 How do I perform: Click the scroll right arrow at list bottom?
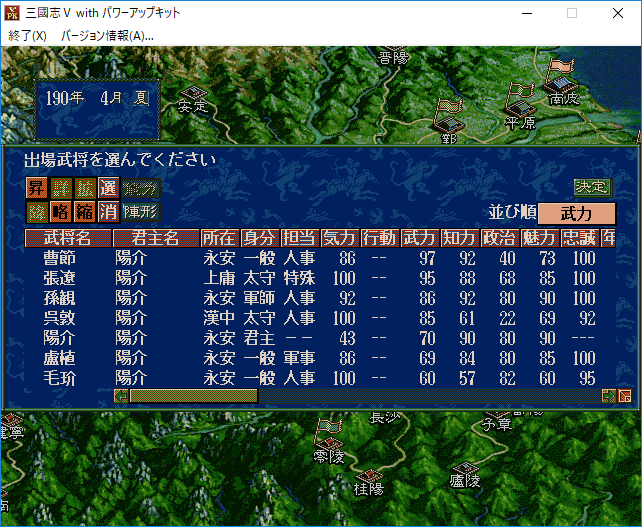[x=608, y=396]
